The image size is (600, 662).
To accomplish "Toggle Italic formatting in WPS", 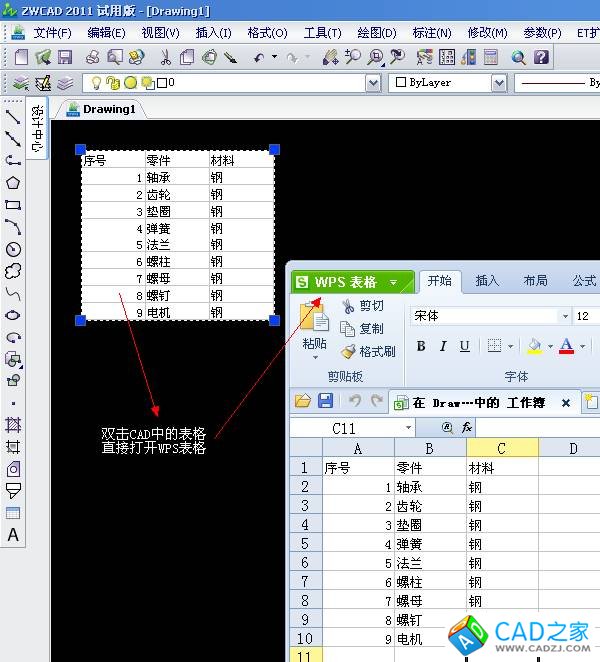I will (443, 346).
